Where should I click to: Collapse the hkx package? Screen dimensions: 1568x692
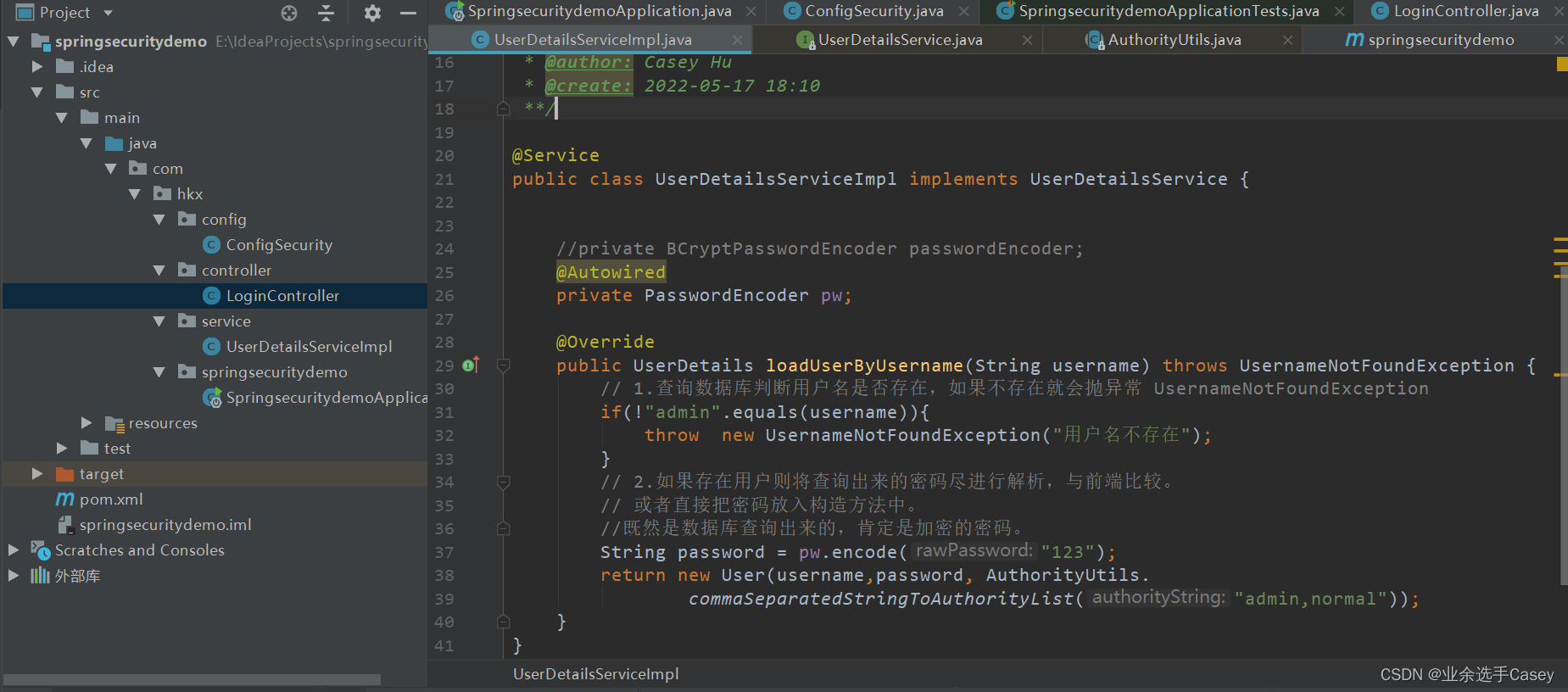(x=135, y=193)
